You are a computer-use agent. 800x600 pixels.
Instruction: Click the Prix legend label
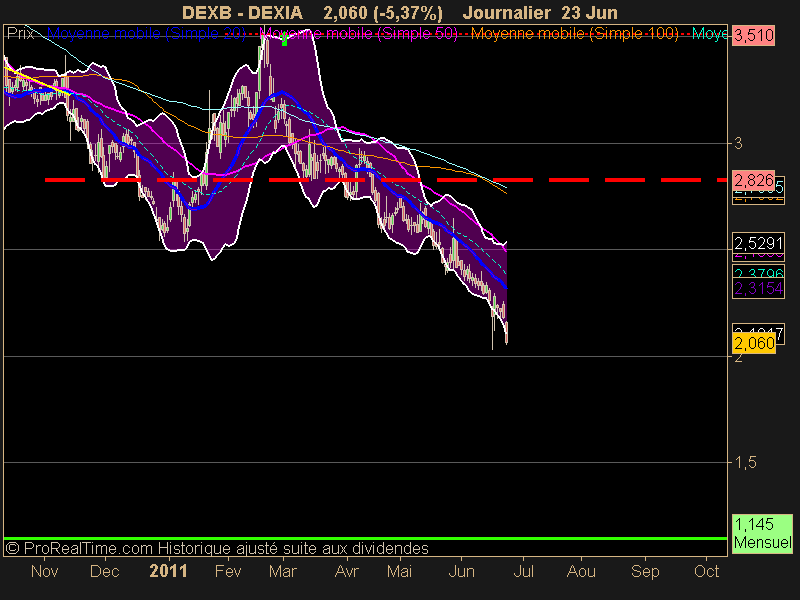tap(20, 34)
